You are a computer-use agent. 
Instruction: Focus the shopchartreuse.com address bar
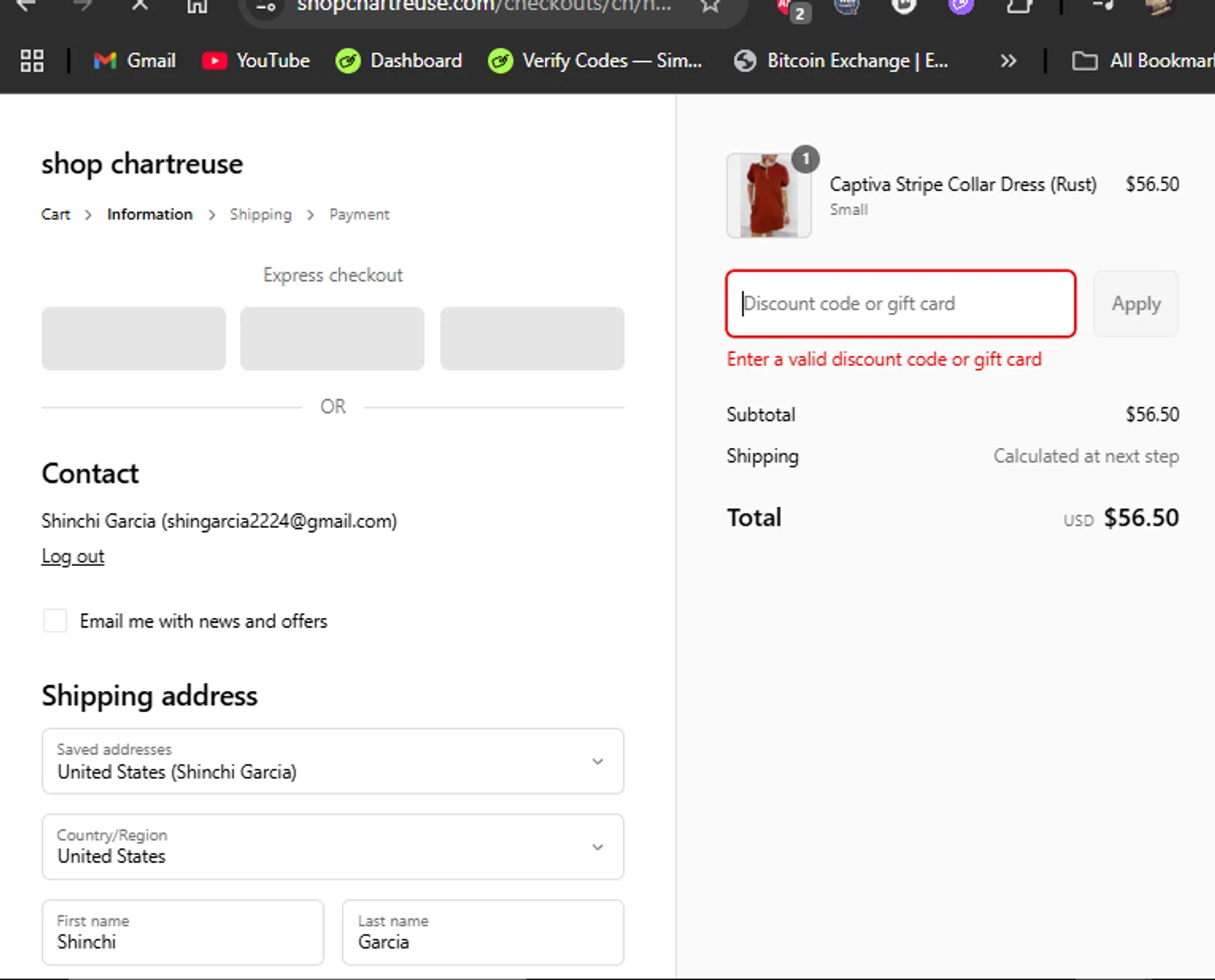[484, 6]
